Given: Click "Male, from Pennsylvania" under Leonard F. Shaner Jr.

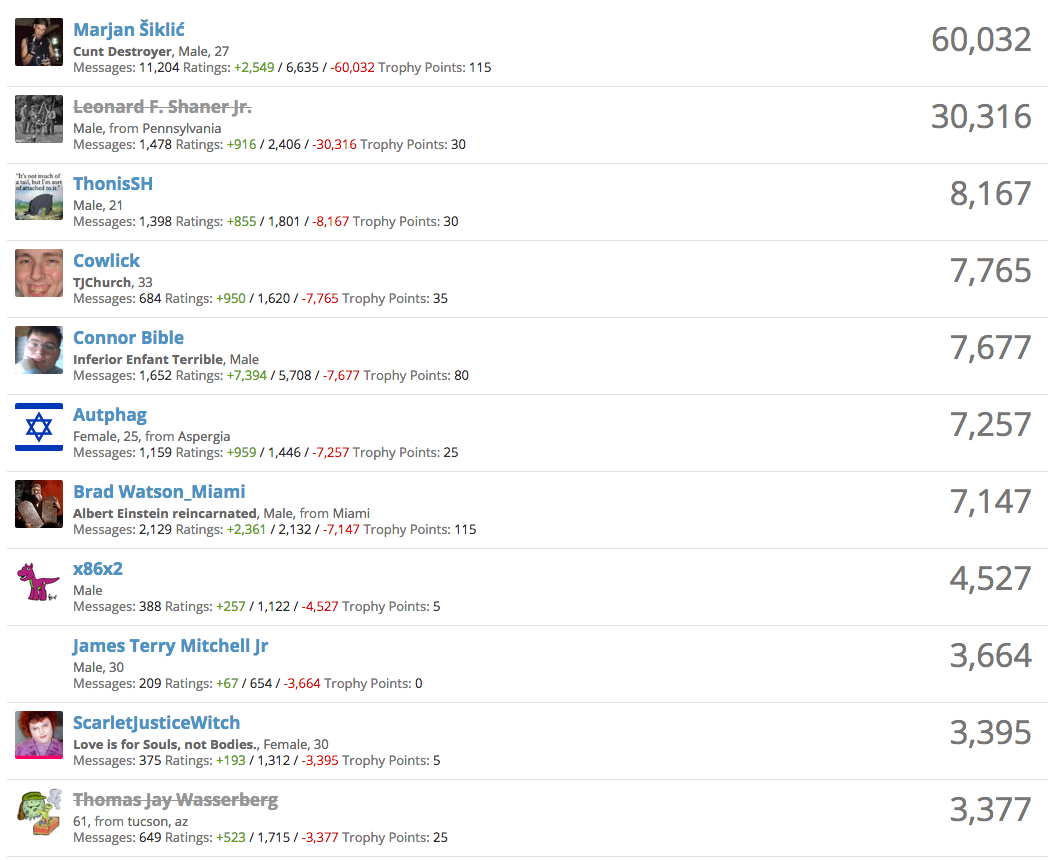Looking at the screenshot, I should 147,129.
